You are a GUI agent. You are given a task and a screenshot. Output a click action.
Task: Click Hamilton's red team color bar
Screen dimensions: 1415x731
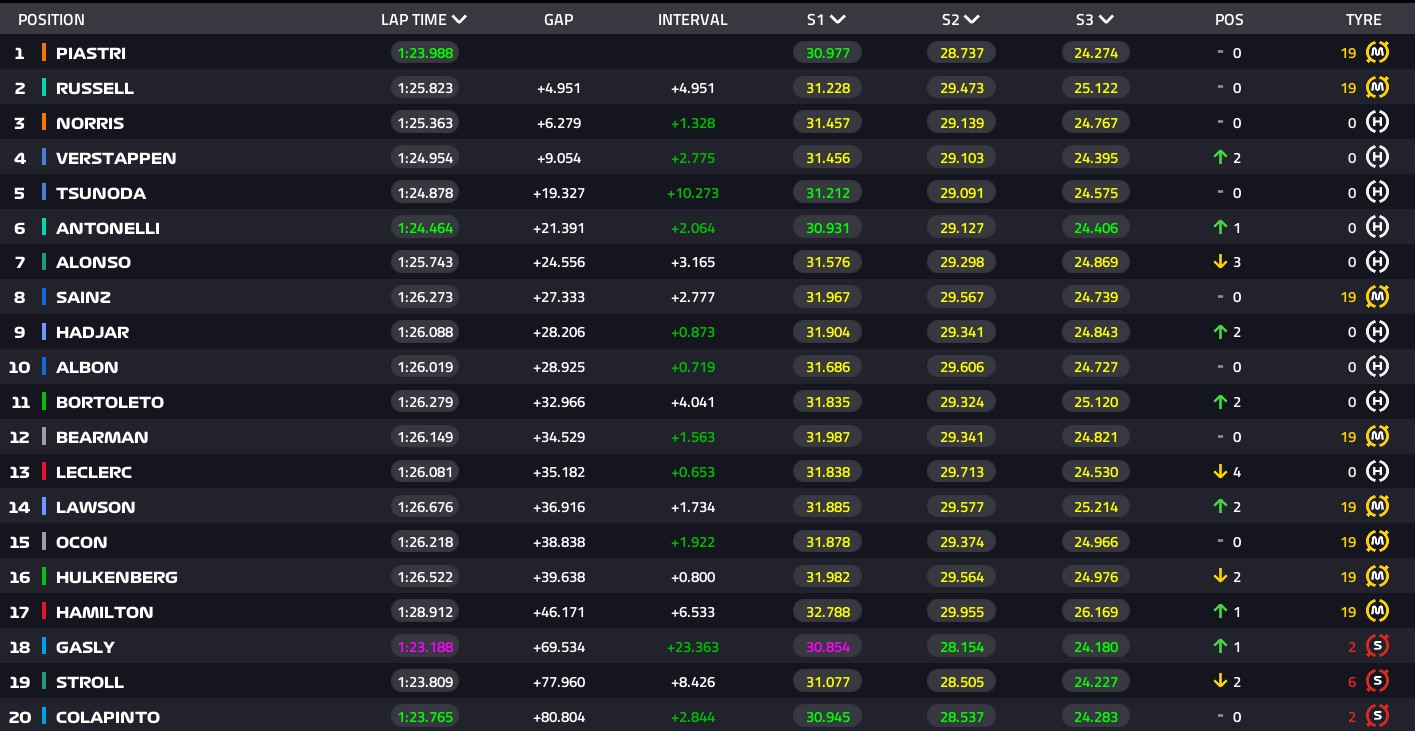[x=44, y=612]
